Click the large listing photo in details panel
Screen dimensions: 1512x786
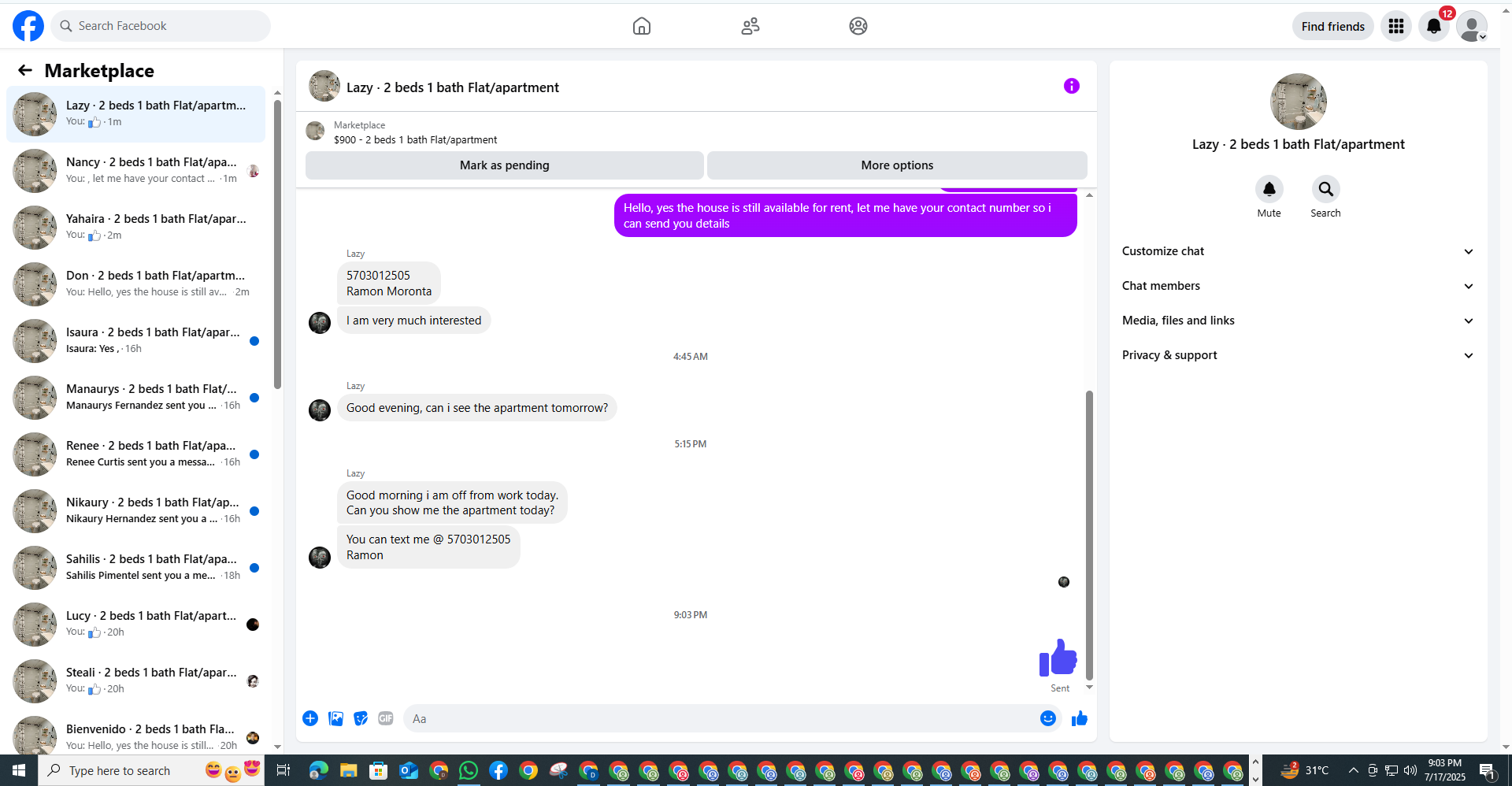point(1299,102)
